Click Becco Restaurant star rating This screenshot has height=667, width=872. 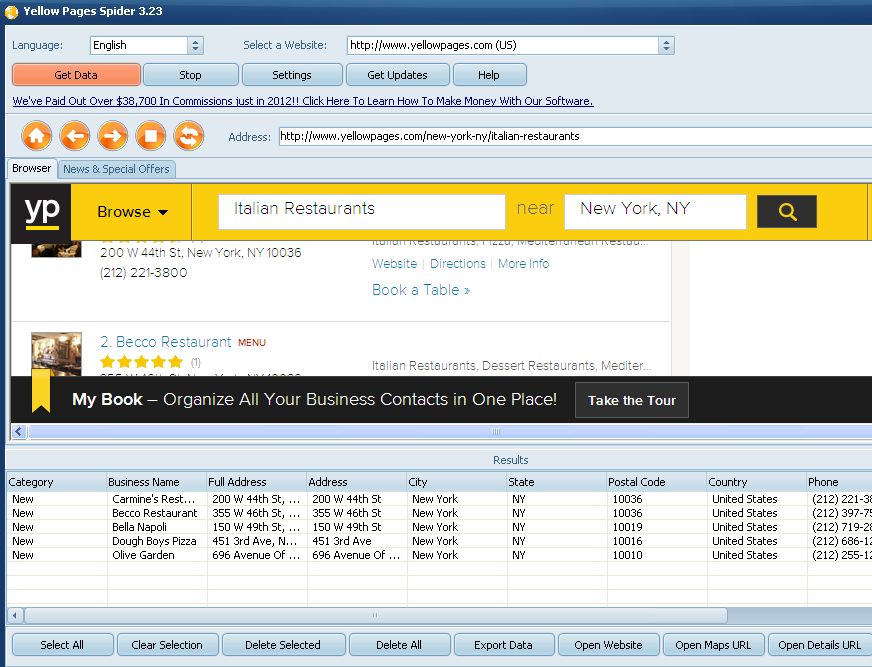point(141,362)
